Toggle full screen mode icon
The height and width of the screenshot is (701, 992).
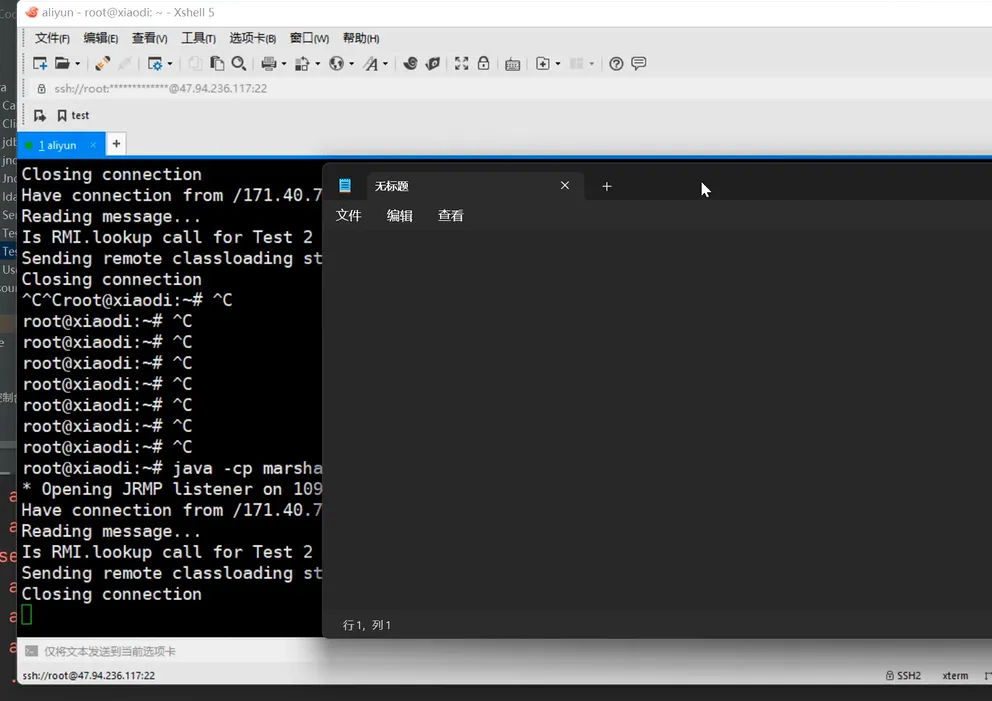(x=461, y=63)
